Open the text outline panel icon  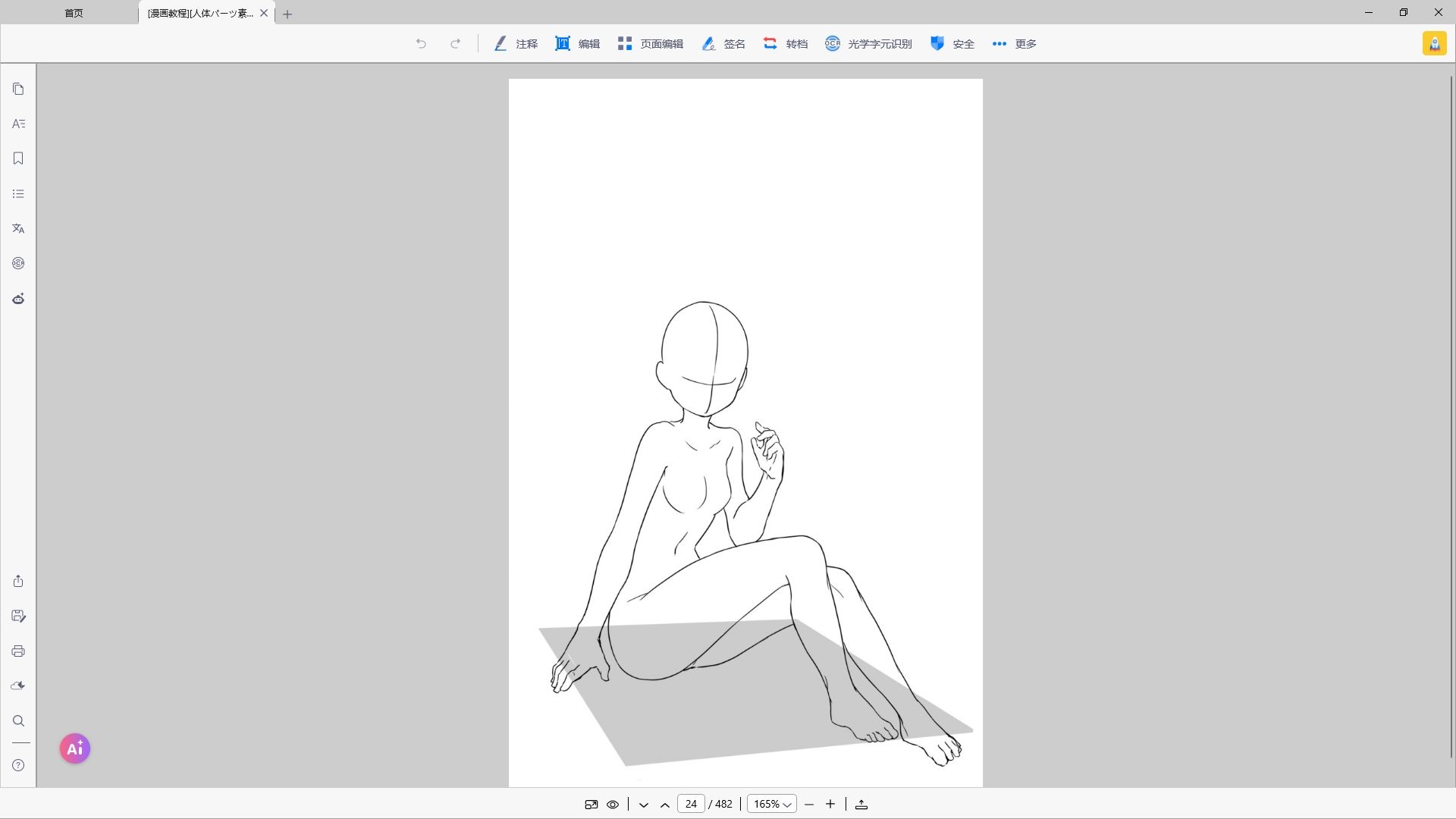[x=18, y=124]
